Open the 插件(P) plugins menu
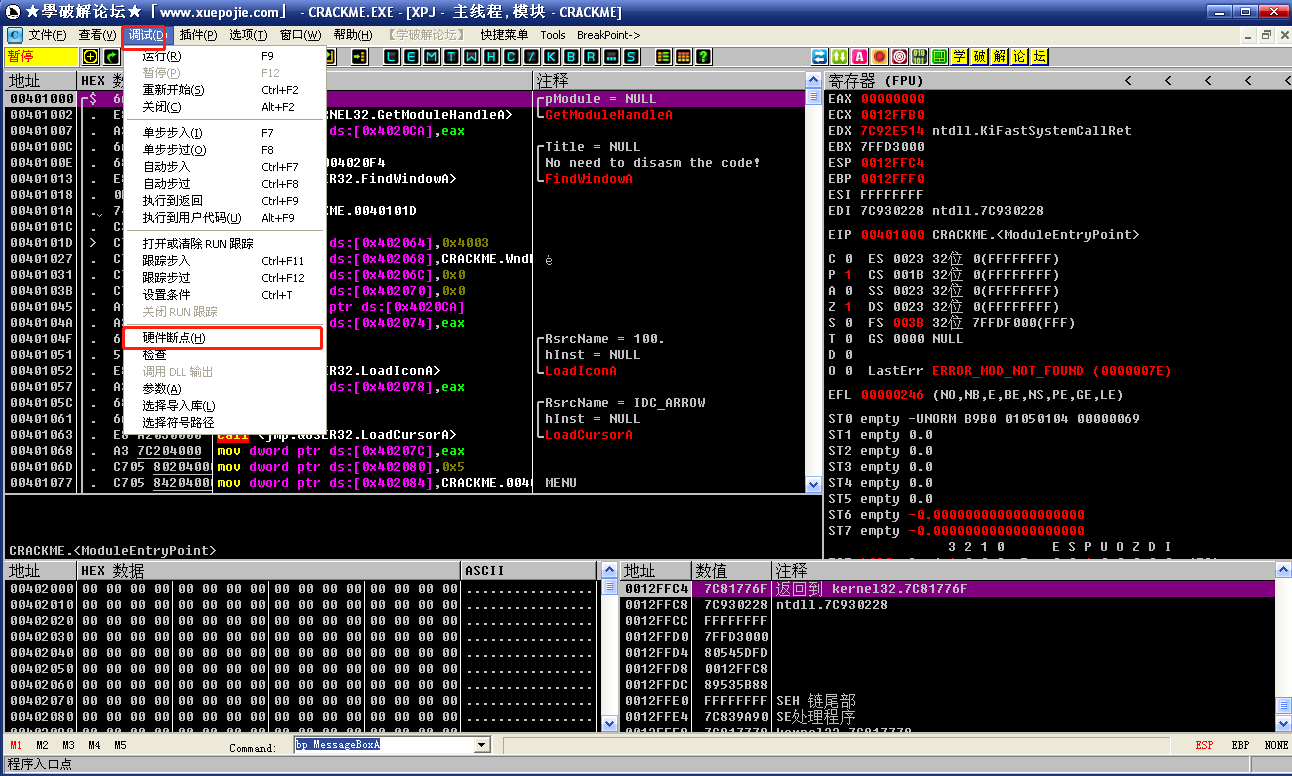This screenshot has width=1292, height=776. (x=198, y=35)
